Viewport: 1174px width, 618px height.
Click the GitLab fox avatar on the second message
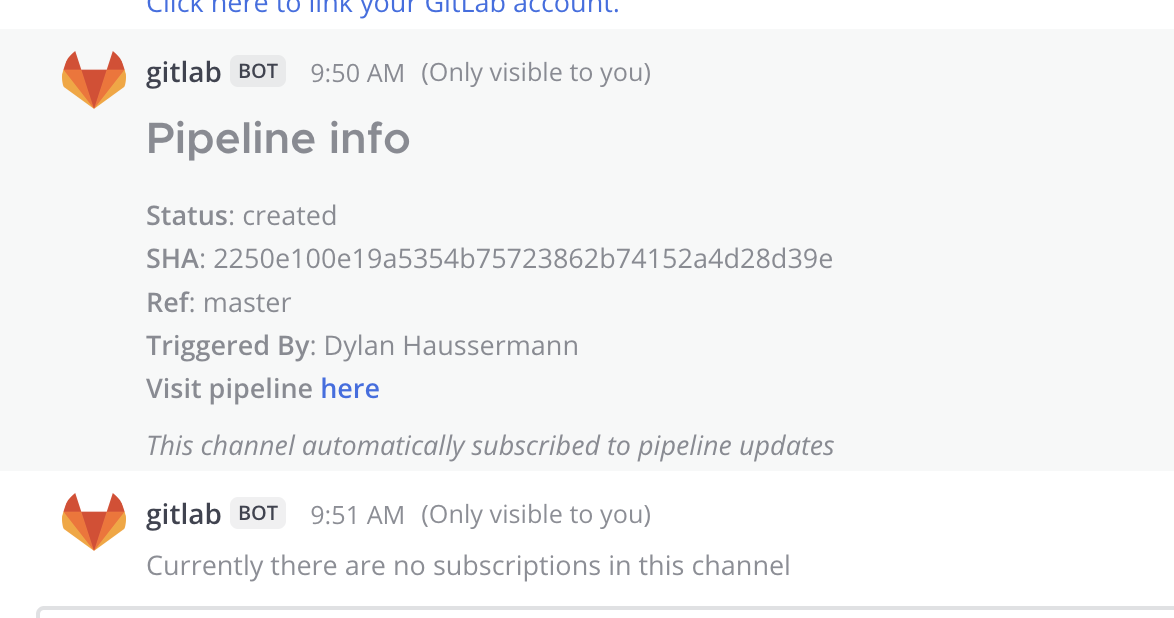point(93,517)
